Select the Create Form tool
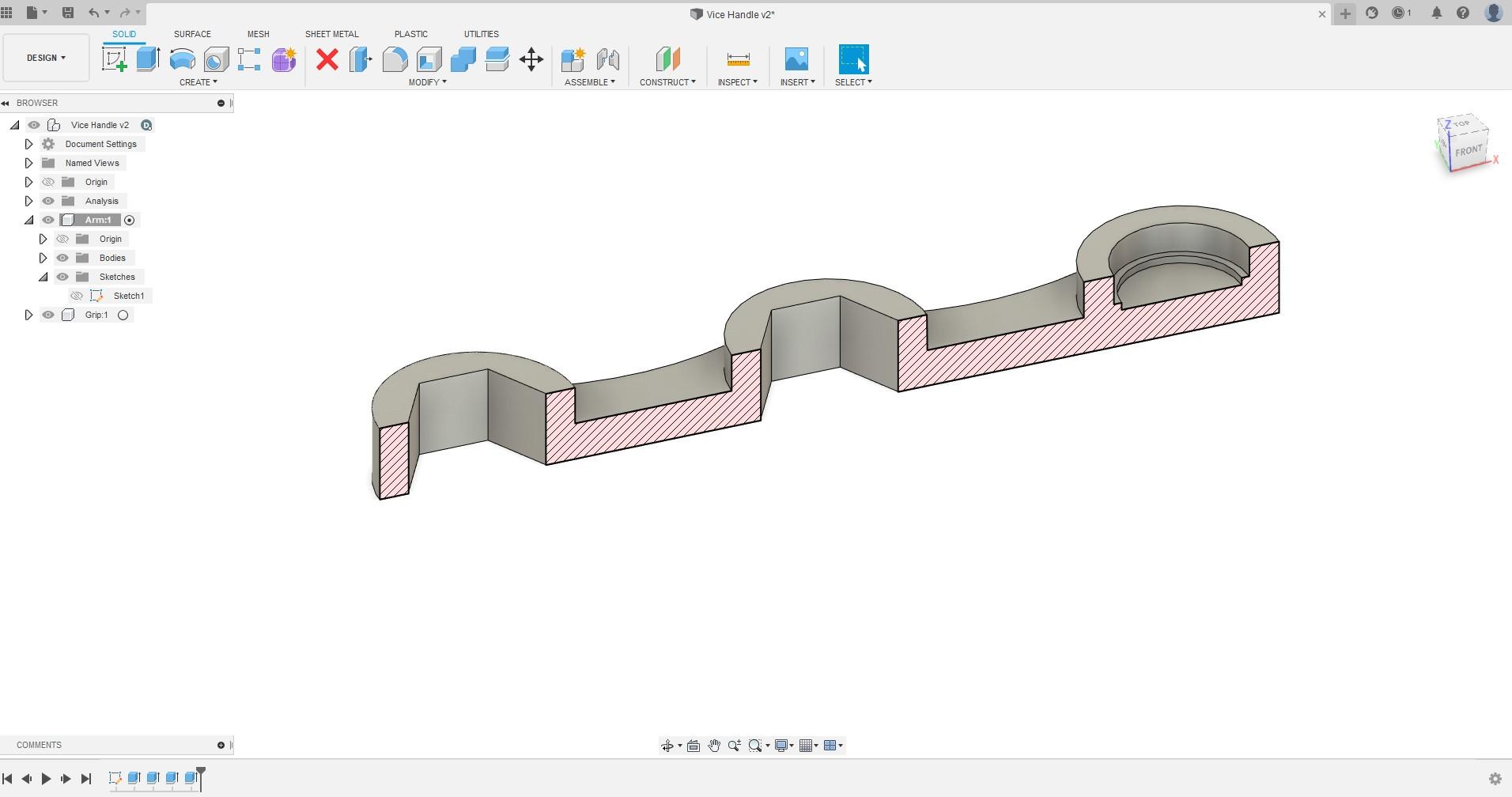 [x=282, y=59]
